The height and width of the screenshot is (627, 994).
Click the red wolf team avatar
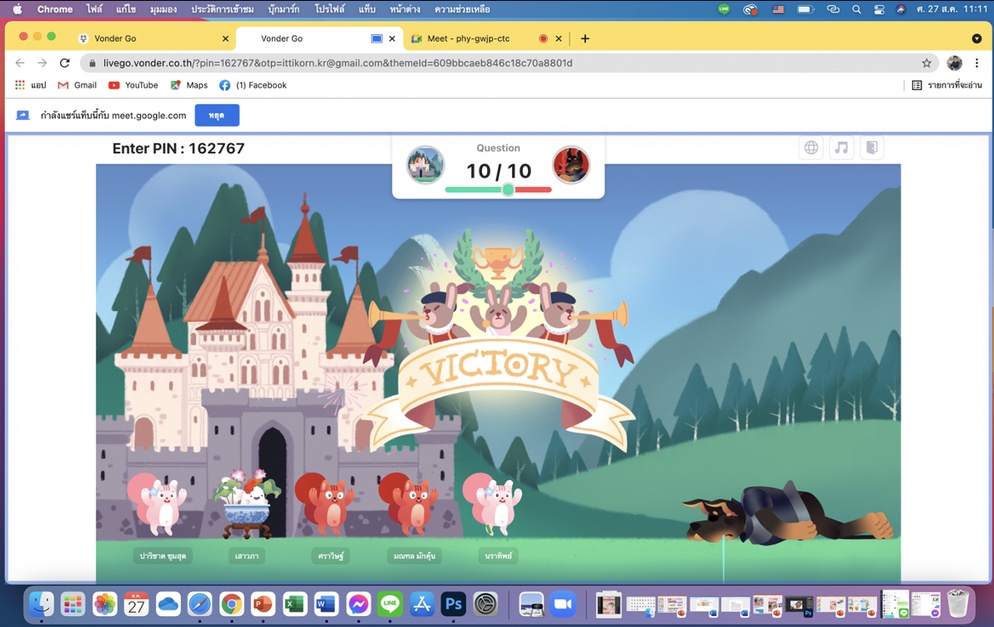(x=571, y=165)
